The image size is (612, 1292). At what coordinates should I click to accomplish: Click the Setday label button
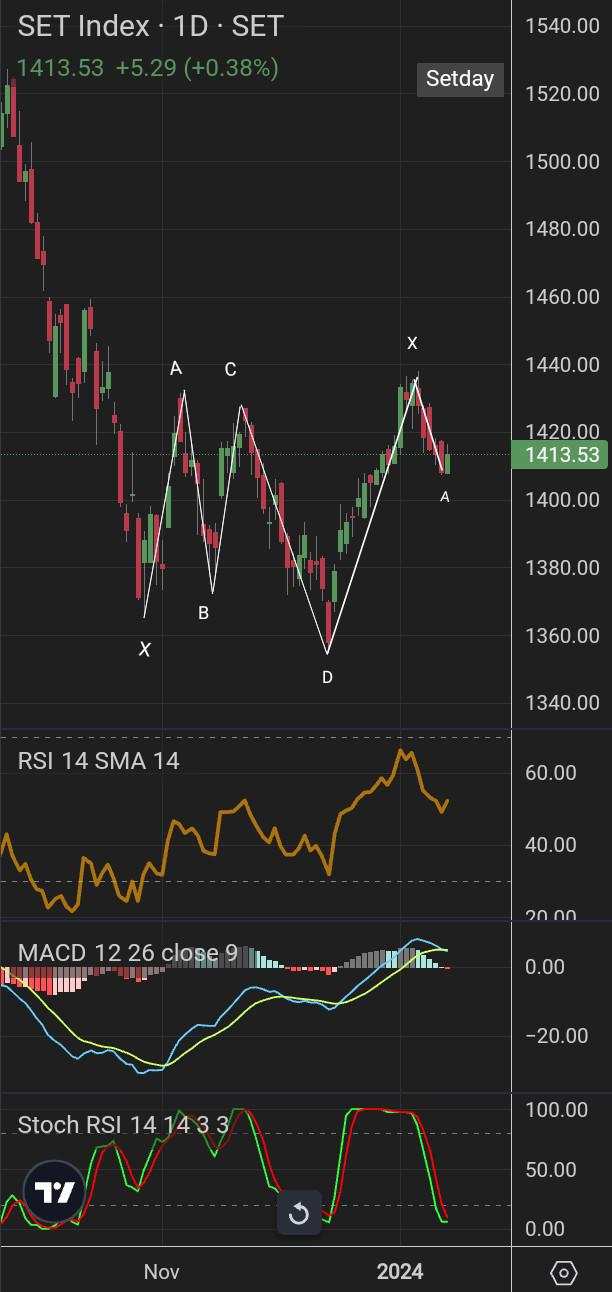pos(460,79)
